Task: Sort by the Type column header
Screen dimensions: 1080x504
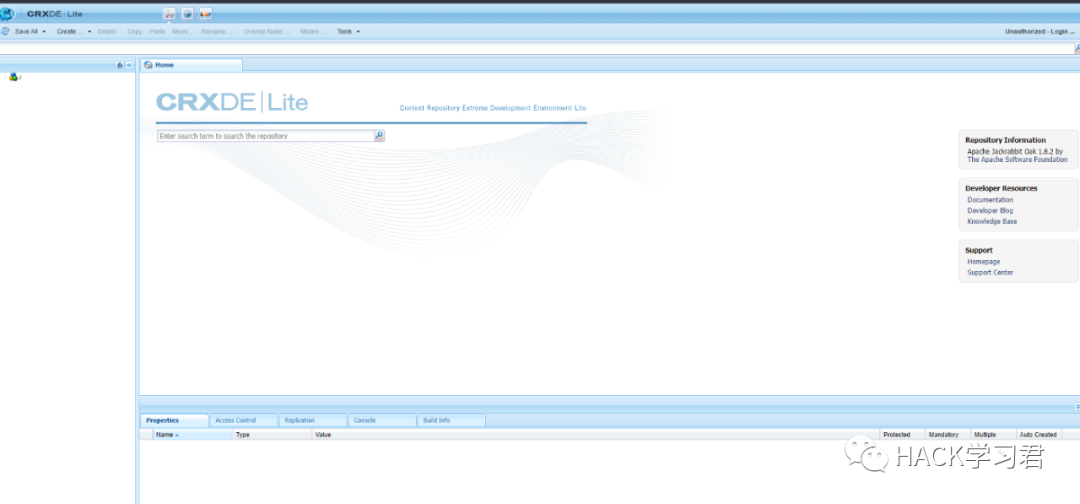Action: pos(272,435)
